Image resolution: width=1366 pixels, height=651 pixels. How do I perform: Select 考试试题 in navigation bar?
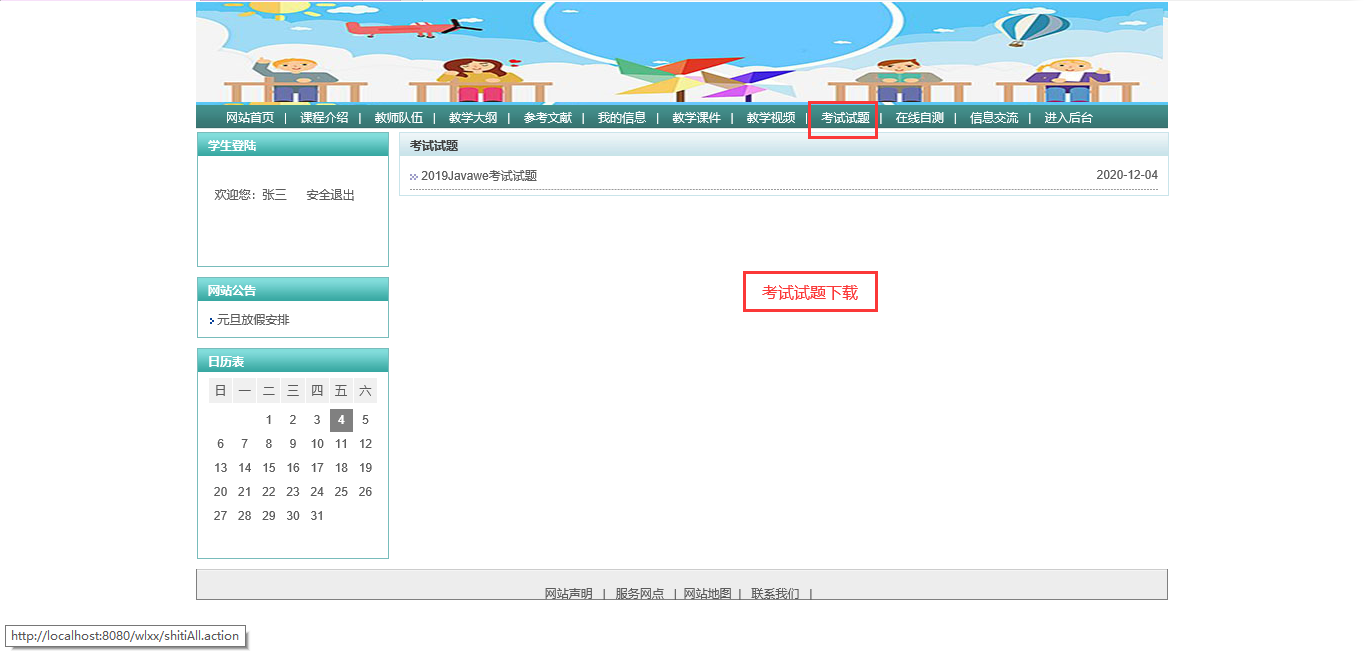coord(845,118)
